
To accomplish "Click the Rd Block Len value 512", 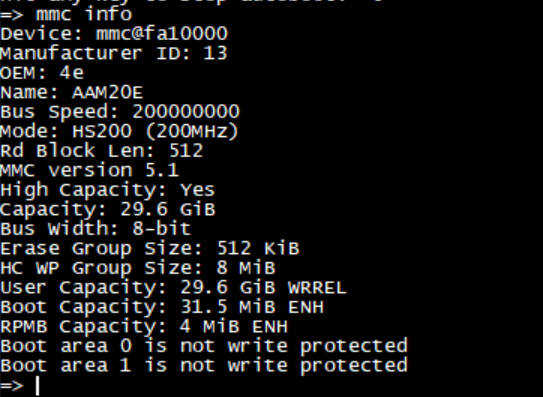I will (186, 151).
